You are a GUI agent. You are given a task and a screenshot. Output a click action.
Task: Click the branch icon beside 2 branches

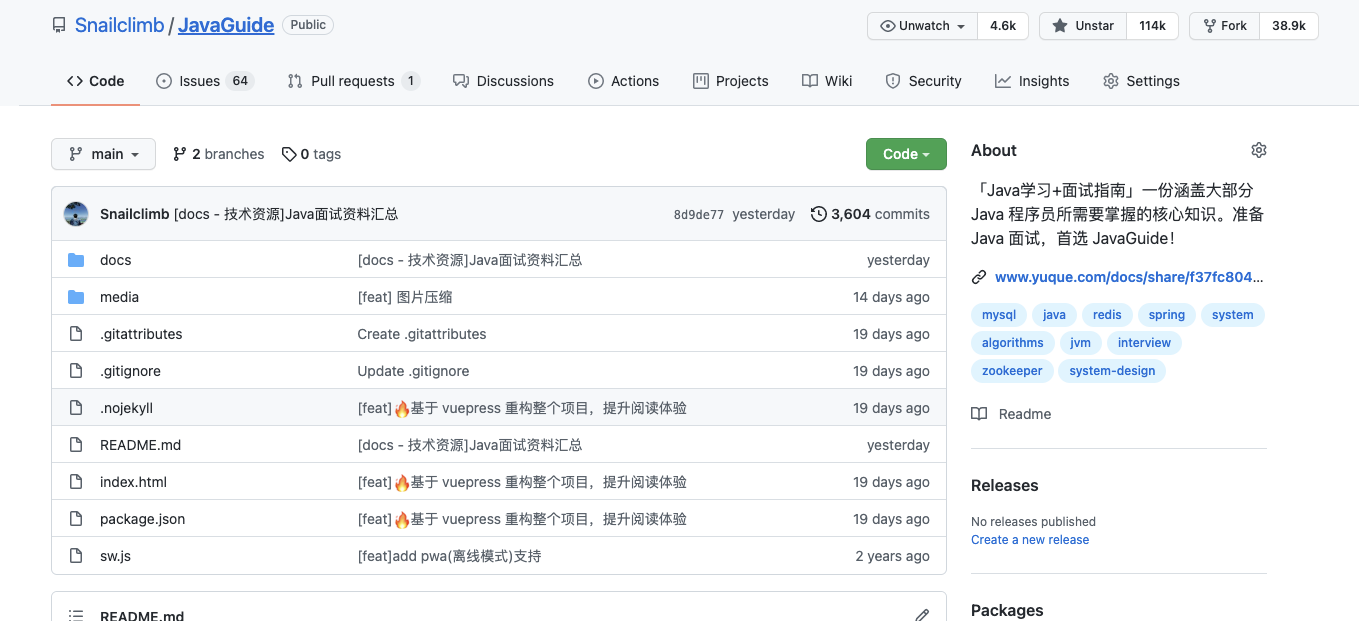(x=179, y=154)
